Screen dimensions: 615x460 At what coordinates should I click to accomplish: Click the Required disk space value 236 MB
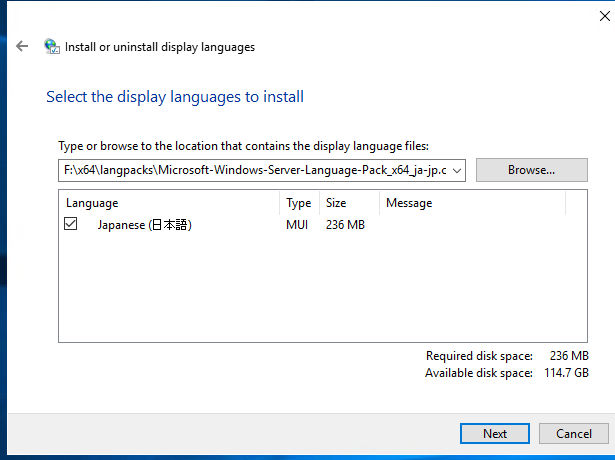(x=569, y=356)
